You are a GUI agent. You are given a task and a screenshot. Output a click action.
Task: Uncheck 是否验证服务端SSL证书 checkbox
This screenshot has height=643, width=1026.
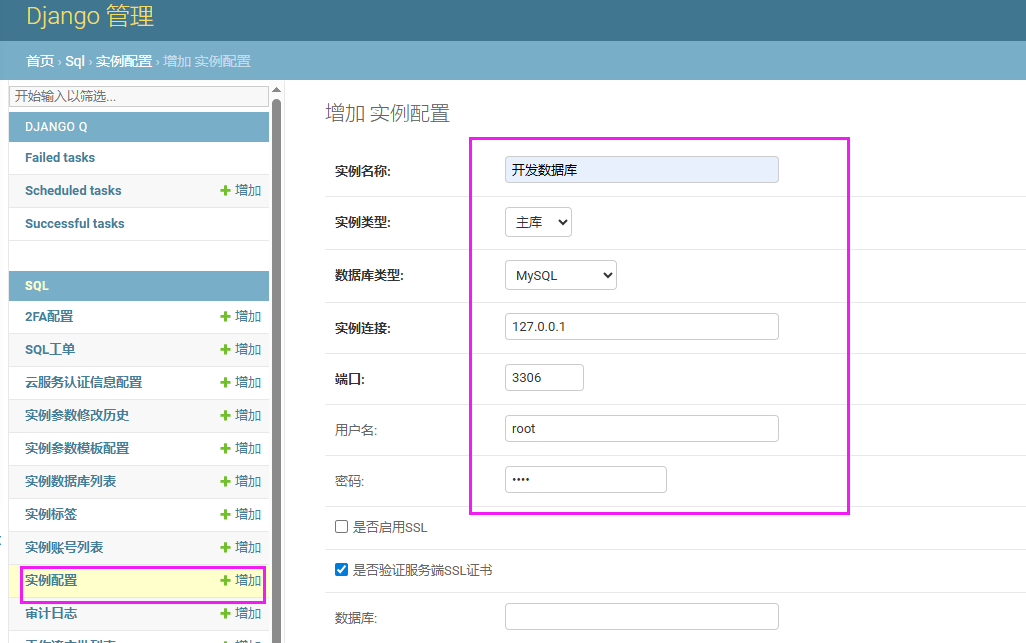tap(342, 570)
